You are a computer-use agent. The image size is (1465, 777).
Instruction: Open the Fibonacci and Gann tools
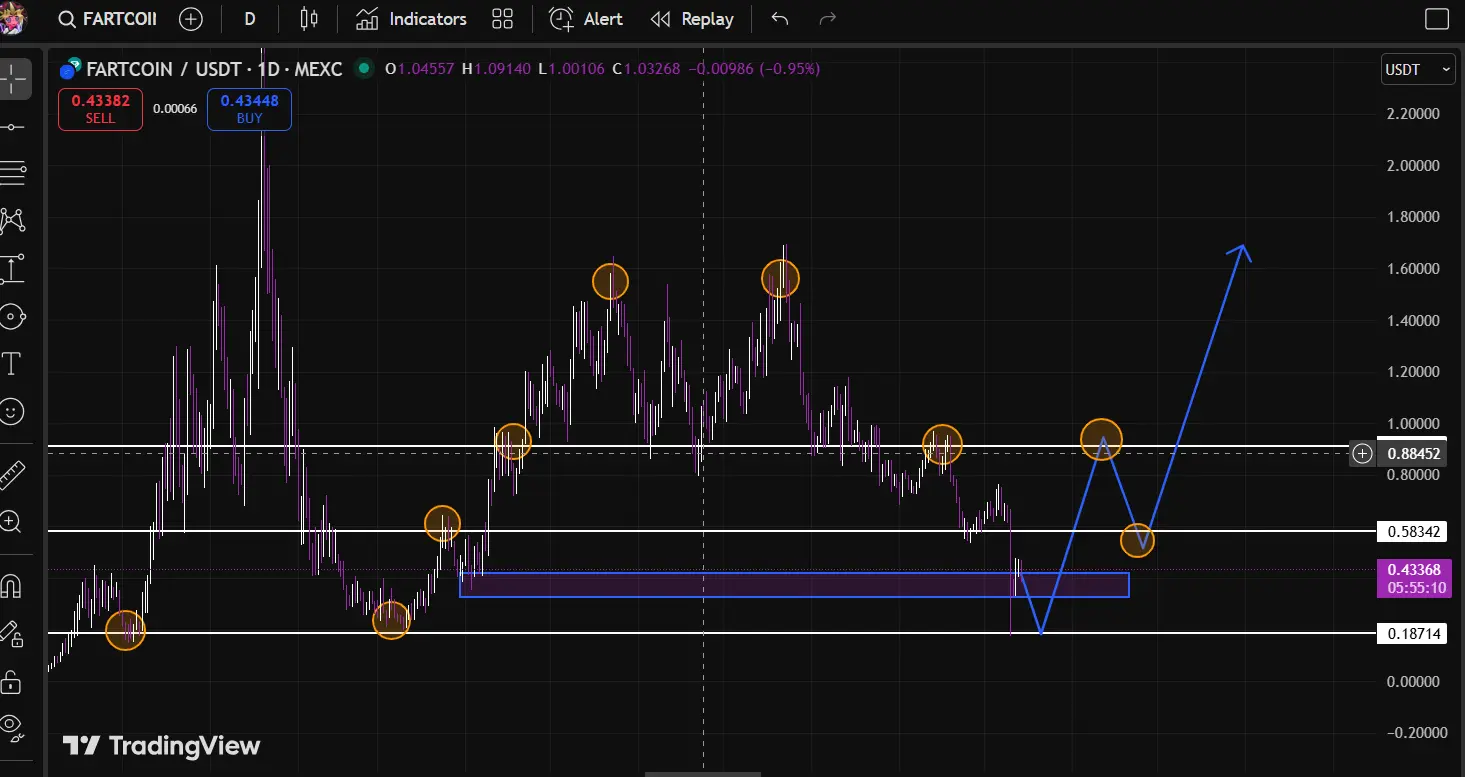click(13, 173)
